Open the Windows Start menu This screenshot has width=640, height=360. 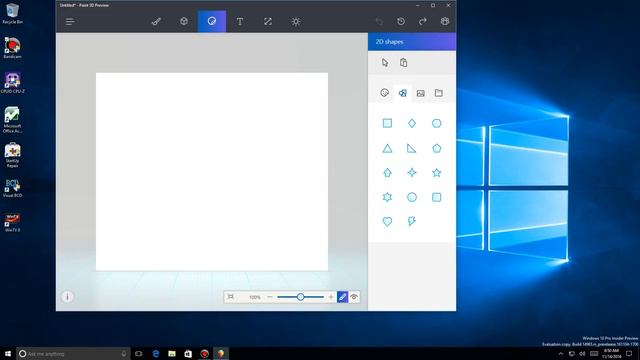click(x=8, y=353)
